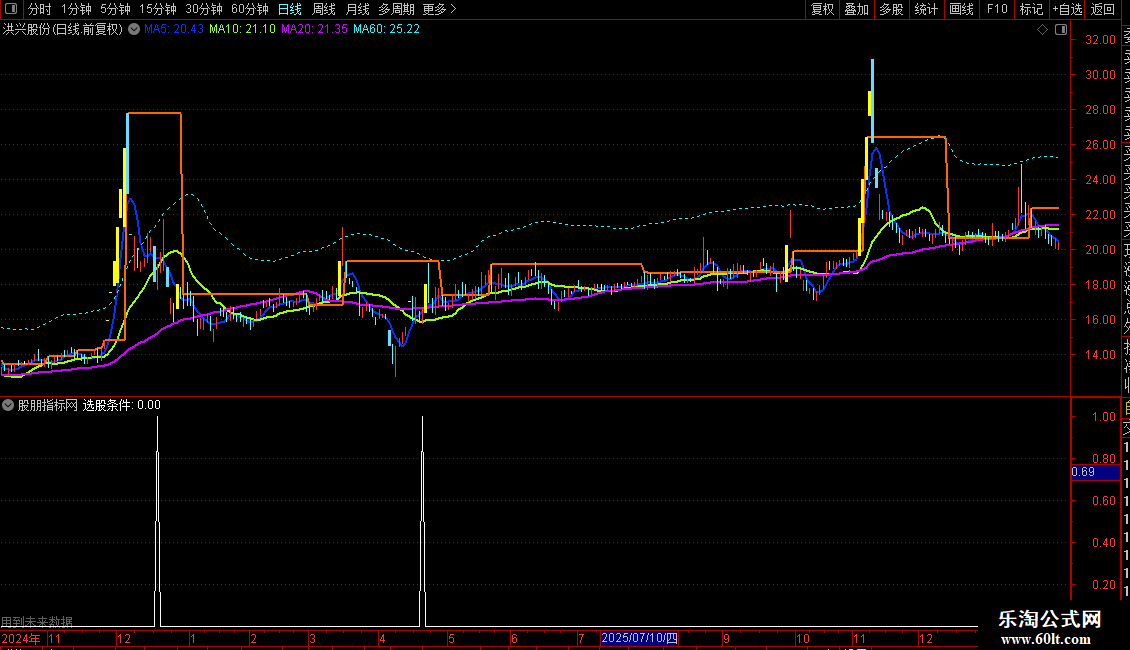The width and height of the screenshot is (1130, 650).
Task: Open the 画线 drawing tools
Action: pos(961,9)
